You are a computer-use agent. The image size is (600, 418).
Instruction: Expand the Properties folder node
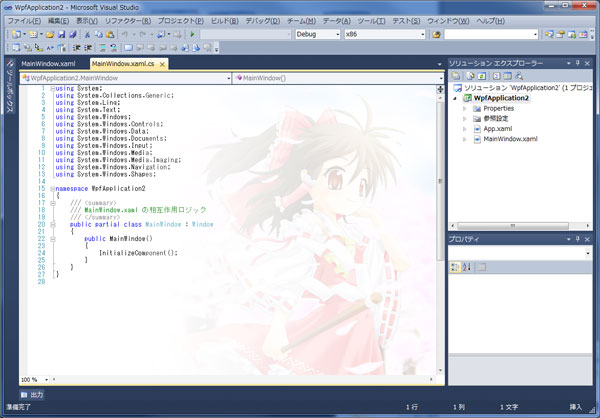click(x=465, y=109)
